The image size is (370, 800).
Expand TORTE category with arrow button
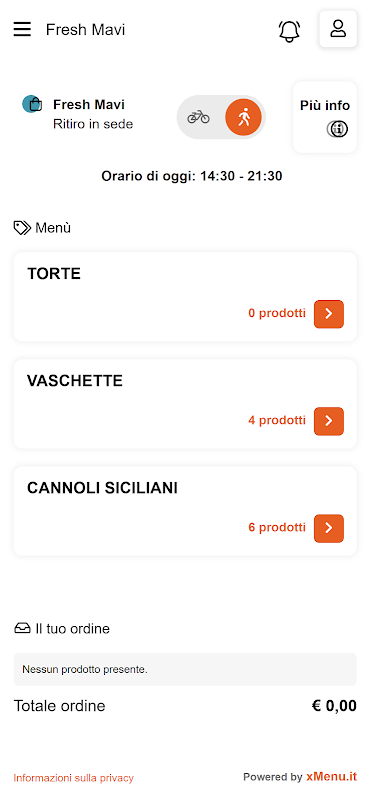pos(329,314)
